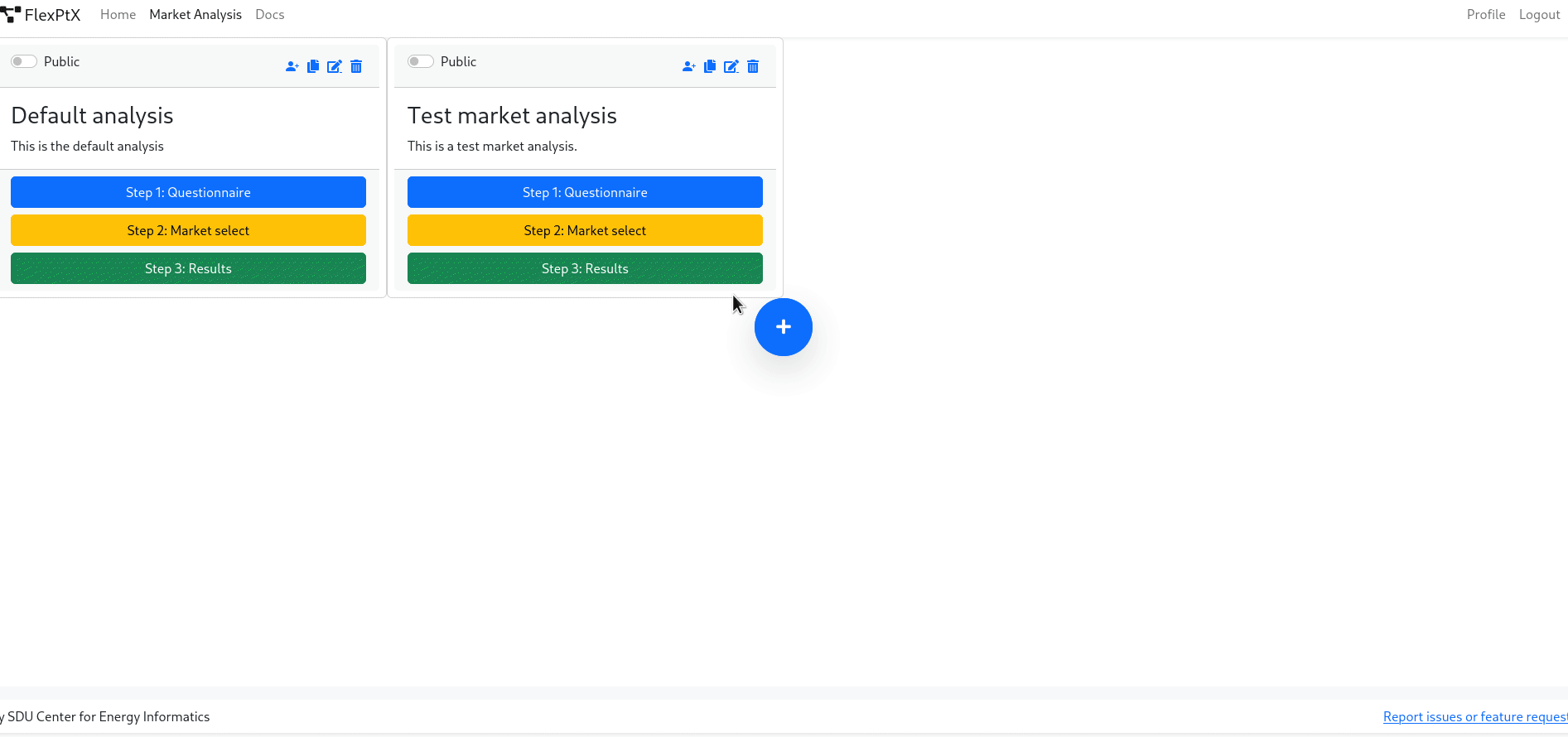This screenshot has width=1568, height=737.
Task: Share Test market analysis with a user
Action: click(688, 66)
